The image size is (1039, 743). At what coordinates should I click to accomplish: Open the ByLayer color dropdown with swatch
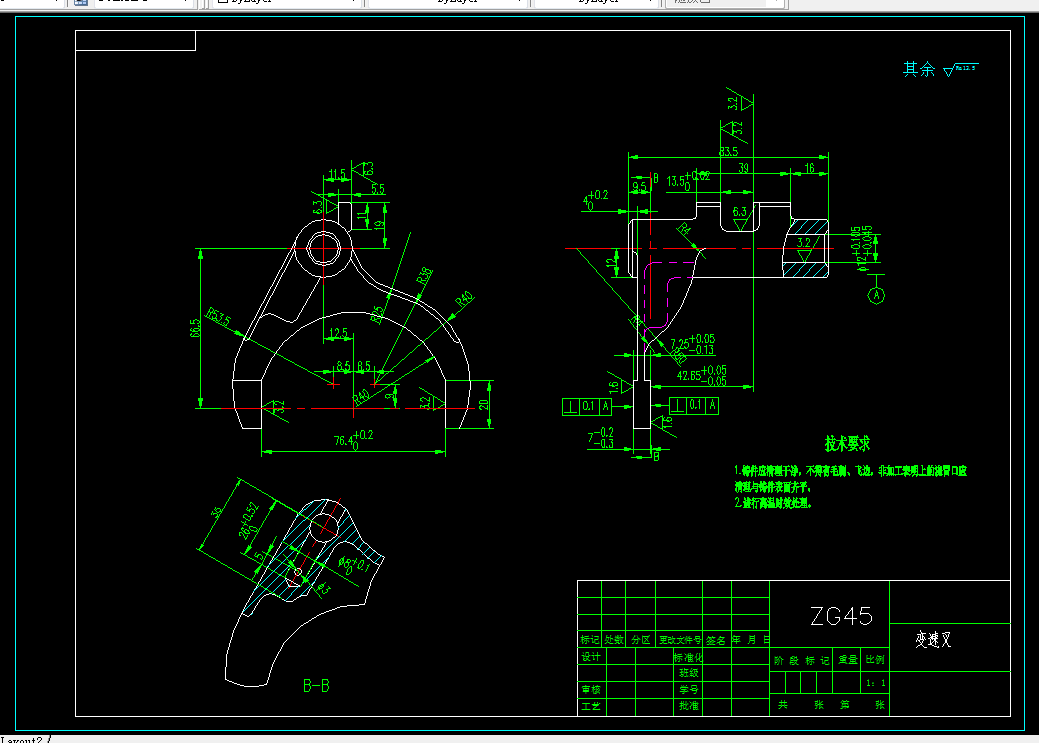pyautogui.click(x=286, y=2)
